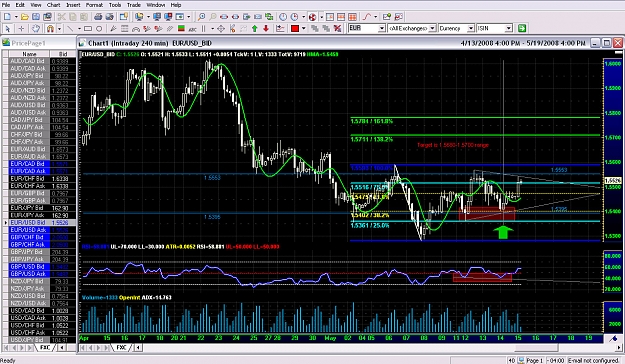Print using the printer icon
The height and width of the screenshot is (364, 625).
[98, 17]
